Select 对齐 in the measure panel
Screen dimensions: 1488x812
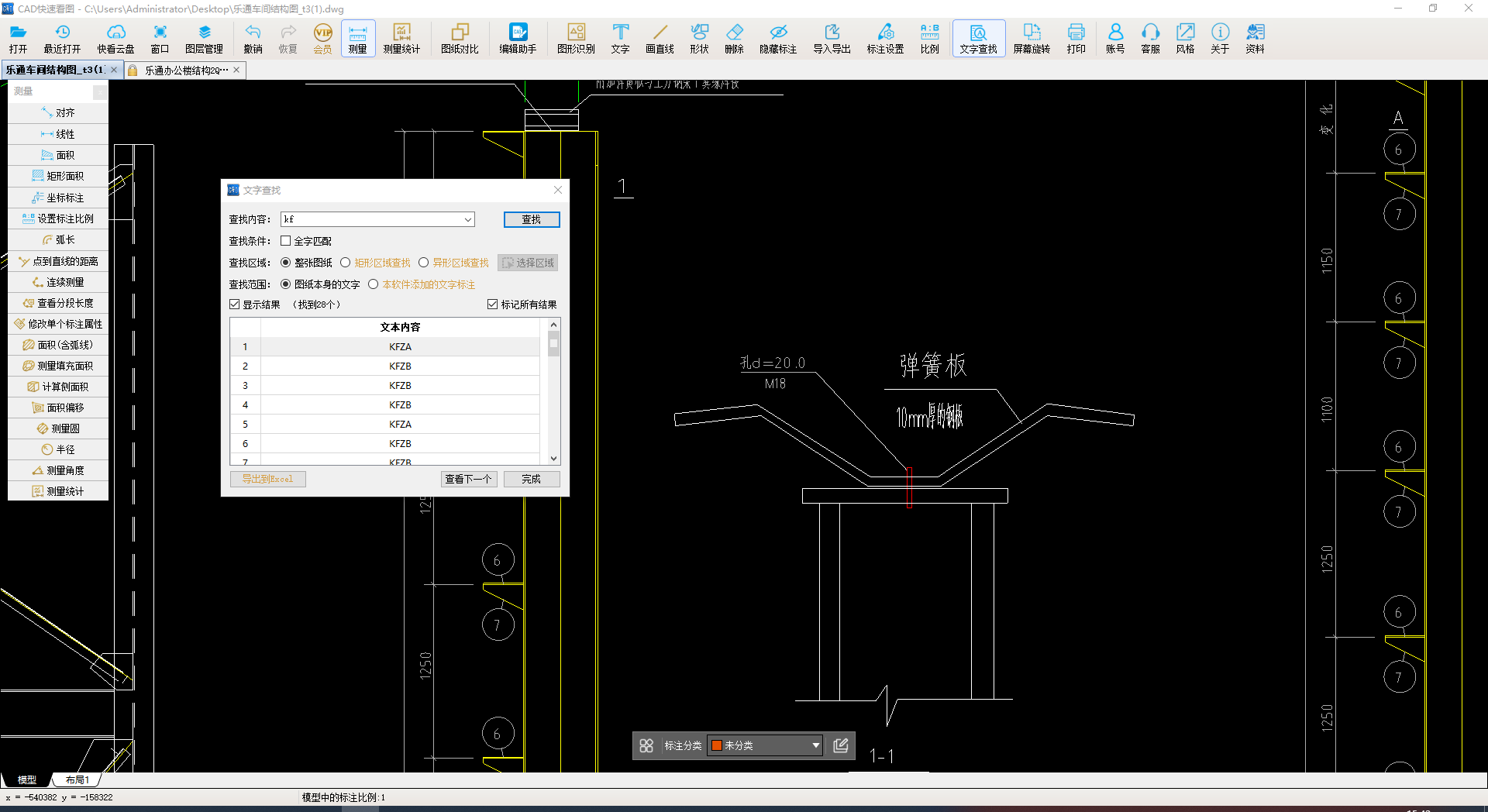(58, 113)
